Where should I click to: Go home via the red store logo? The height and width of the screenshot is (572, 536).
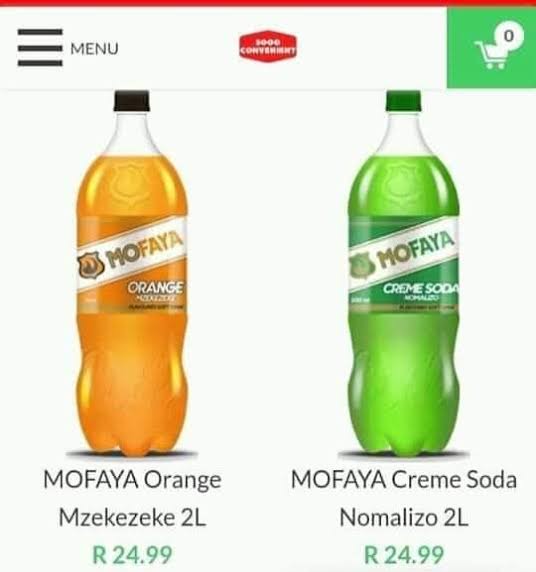coord(268,46)
